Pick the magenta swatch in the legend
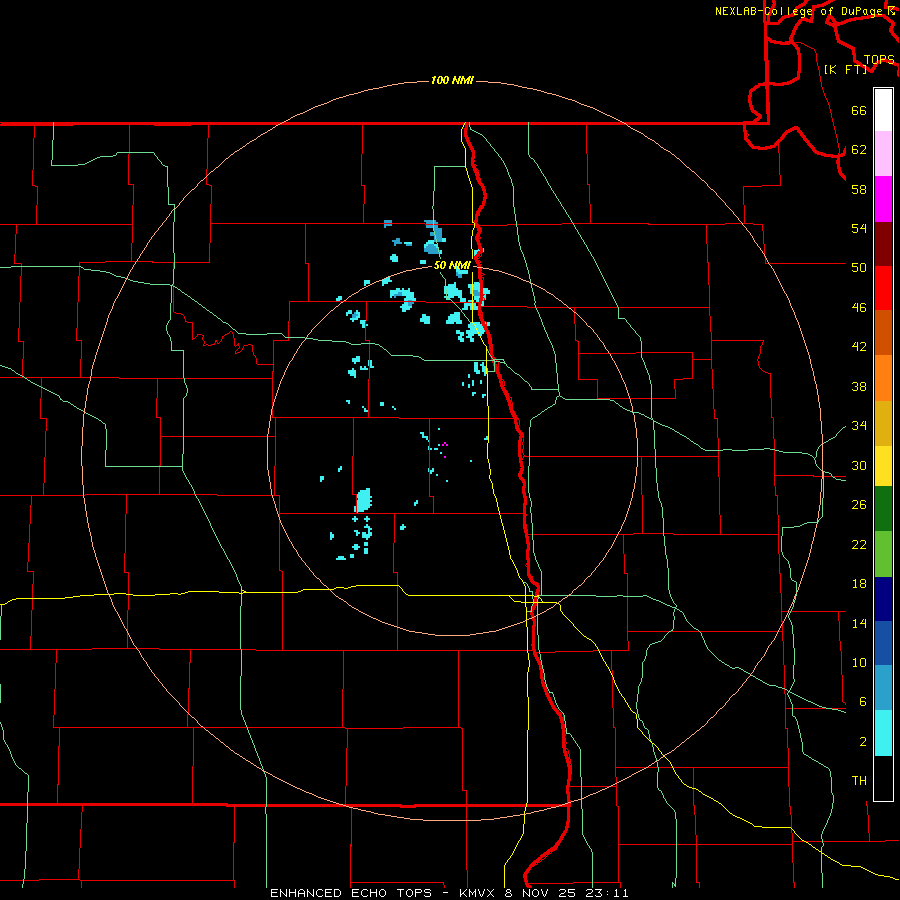Image resolution: width=900 pixels, height=900 pixels. [883, 199]
